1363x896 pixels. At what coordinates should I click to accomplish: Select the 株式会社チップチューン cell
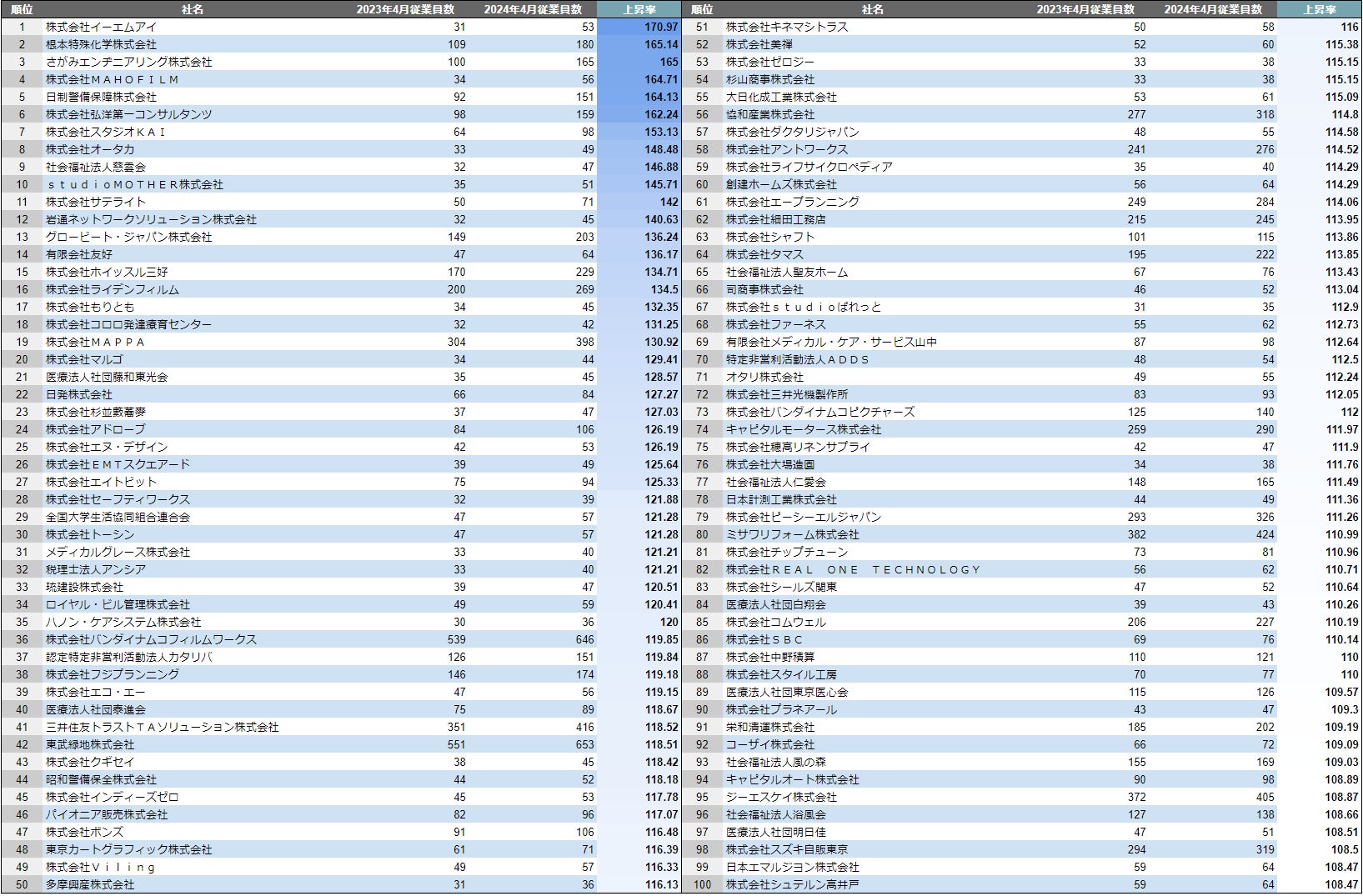787,552
